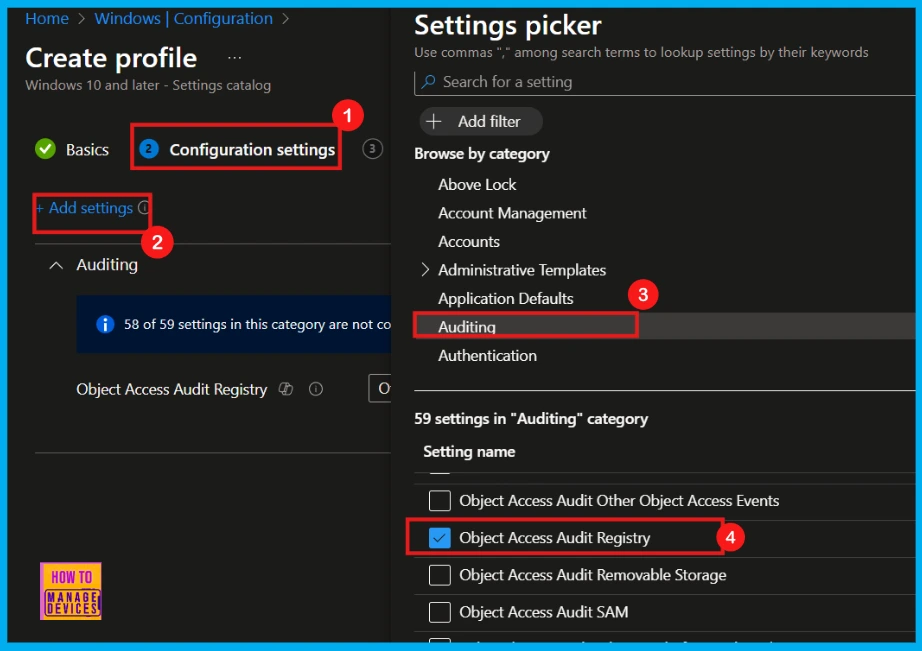The image size is (922, 651).
Task: Open the Create profile ellipsis menu
Action: 234,58
